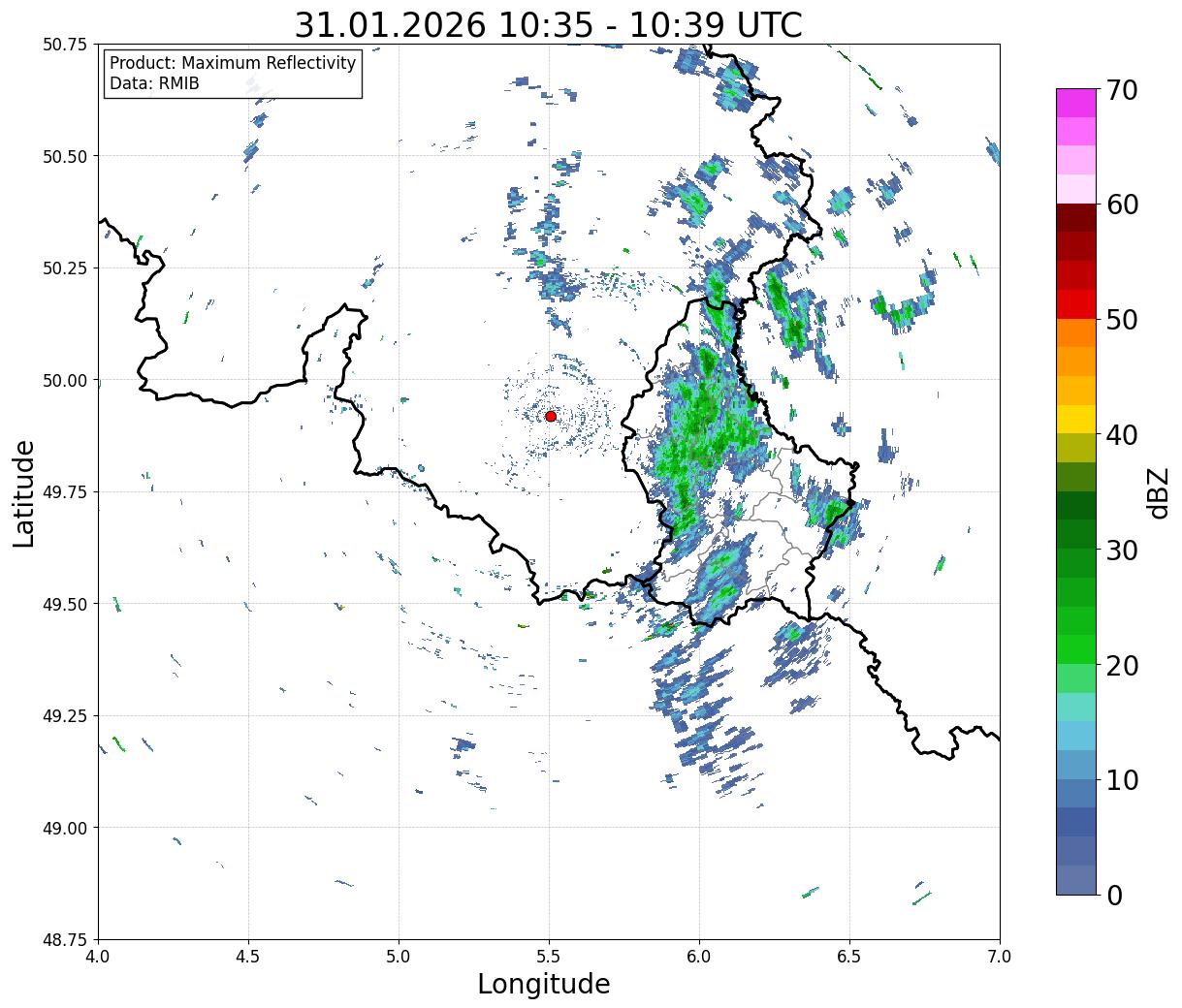Click the colorbar tick label 0
This screenshot has height=1008, width=1182.
coord(1114,896)
